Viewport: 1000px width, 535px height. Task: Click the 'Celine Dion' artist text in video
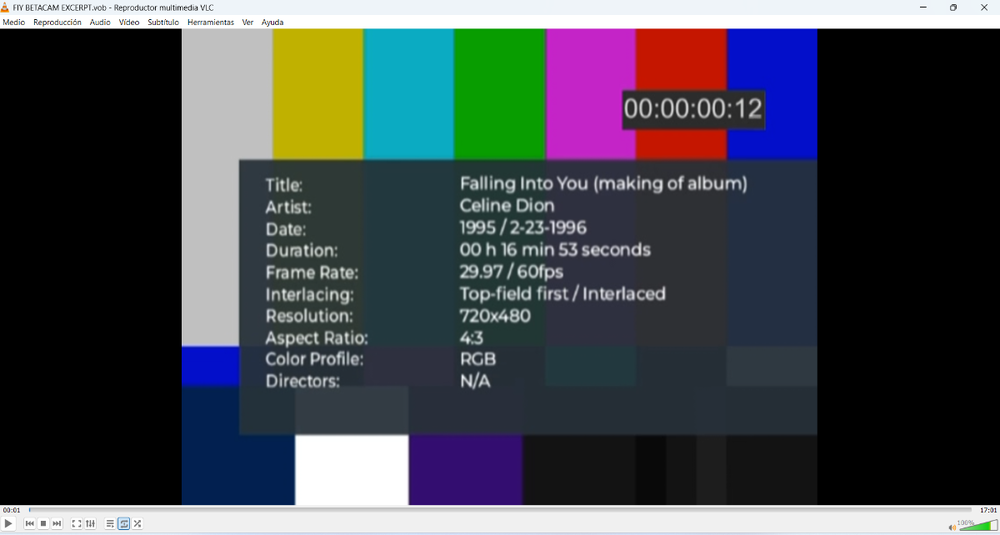(507, 205)
